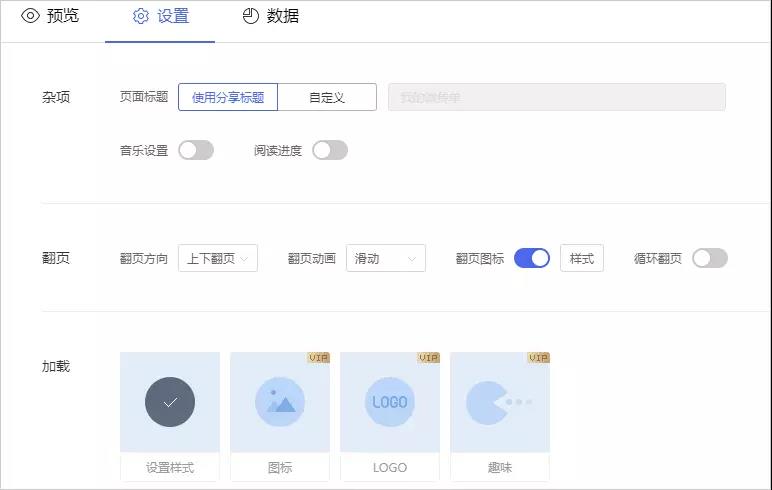Click the 样式 style button
Viewport: 772px width, 490px height.
click(x=581, y=258)
